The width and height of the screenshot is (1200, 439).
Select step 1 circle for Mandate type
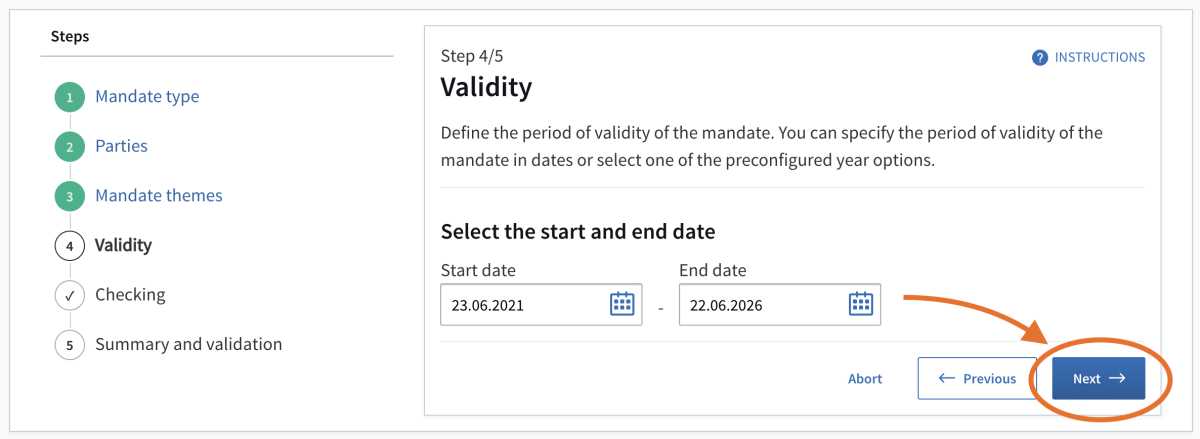(70, 97)
